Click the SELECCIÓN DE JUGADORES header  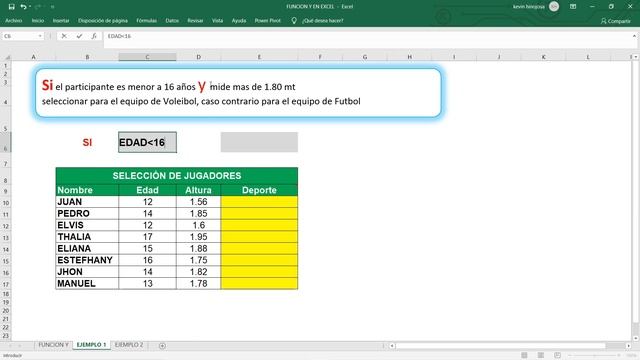coord(177,176)
